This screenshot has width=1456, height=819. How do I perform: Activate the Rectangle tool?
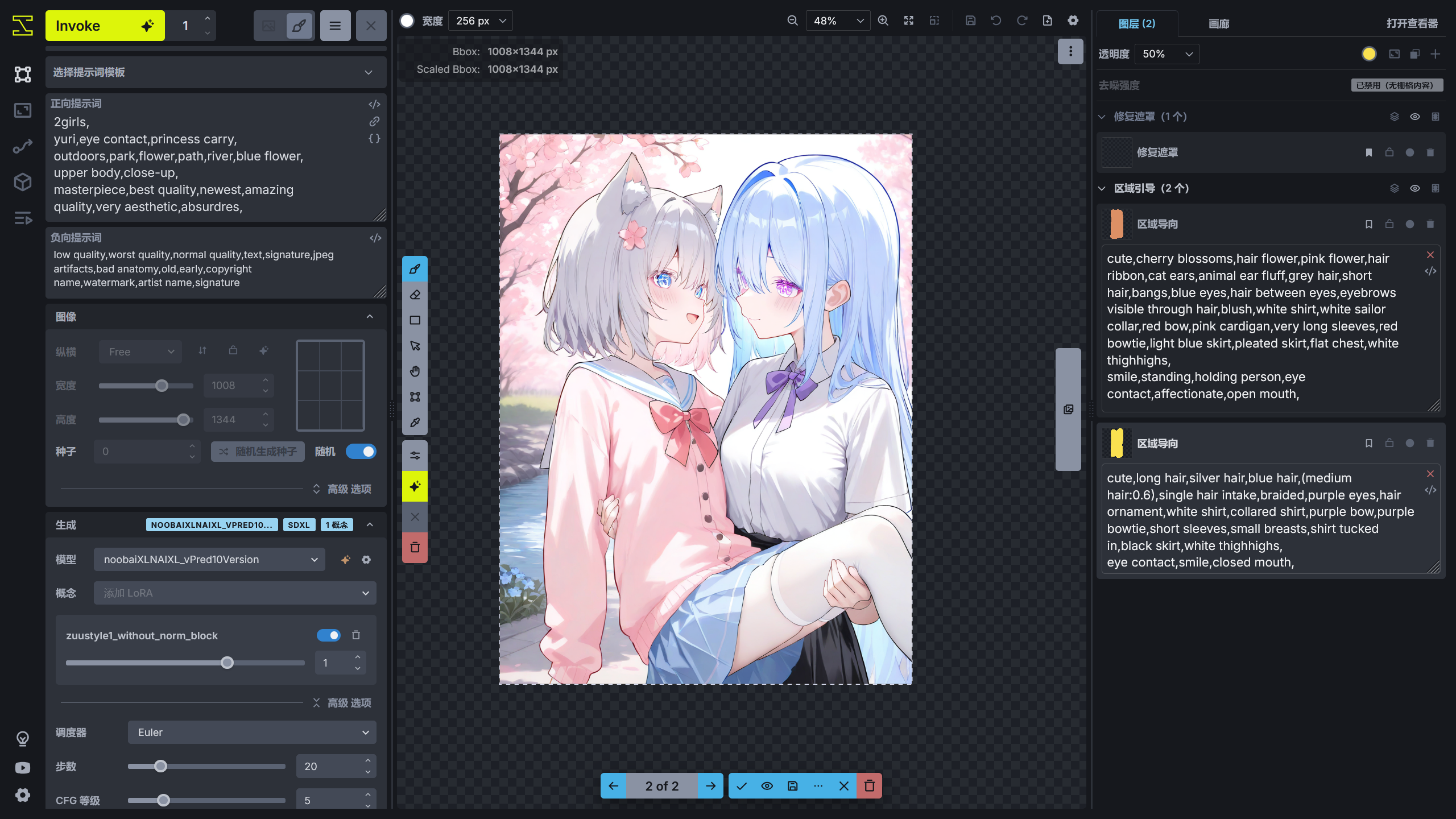pyautogui.click(x=415, y=320)
